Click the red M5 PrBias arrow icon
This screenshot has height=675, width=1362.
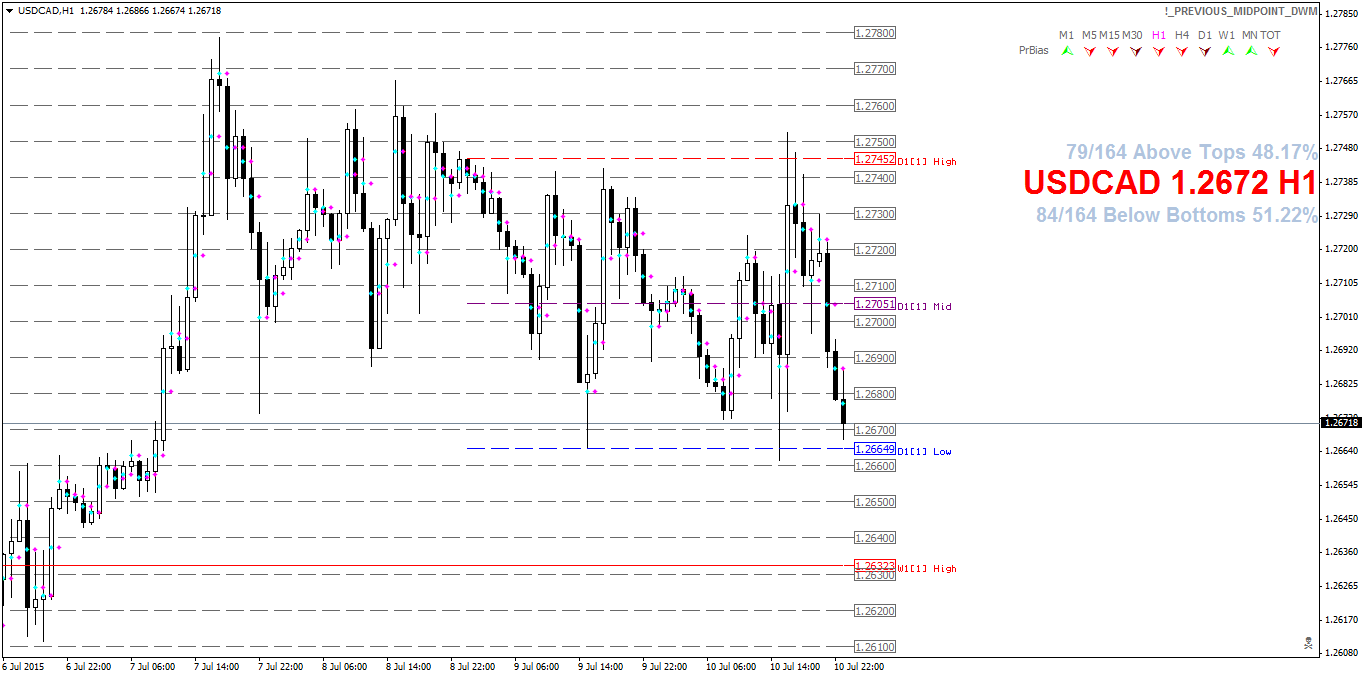click(1090, 51)
